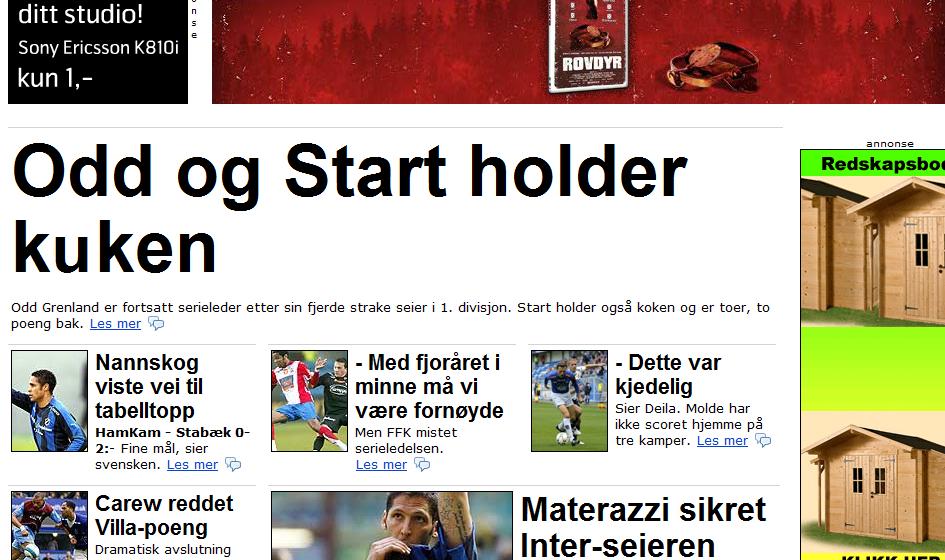Open the Materazzi photo
The height and width of the screenshot is (560, 945).
point(392,526)
